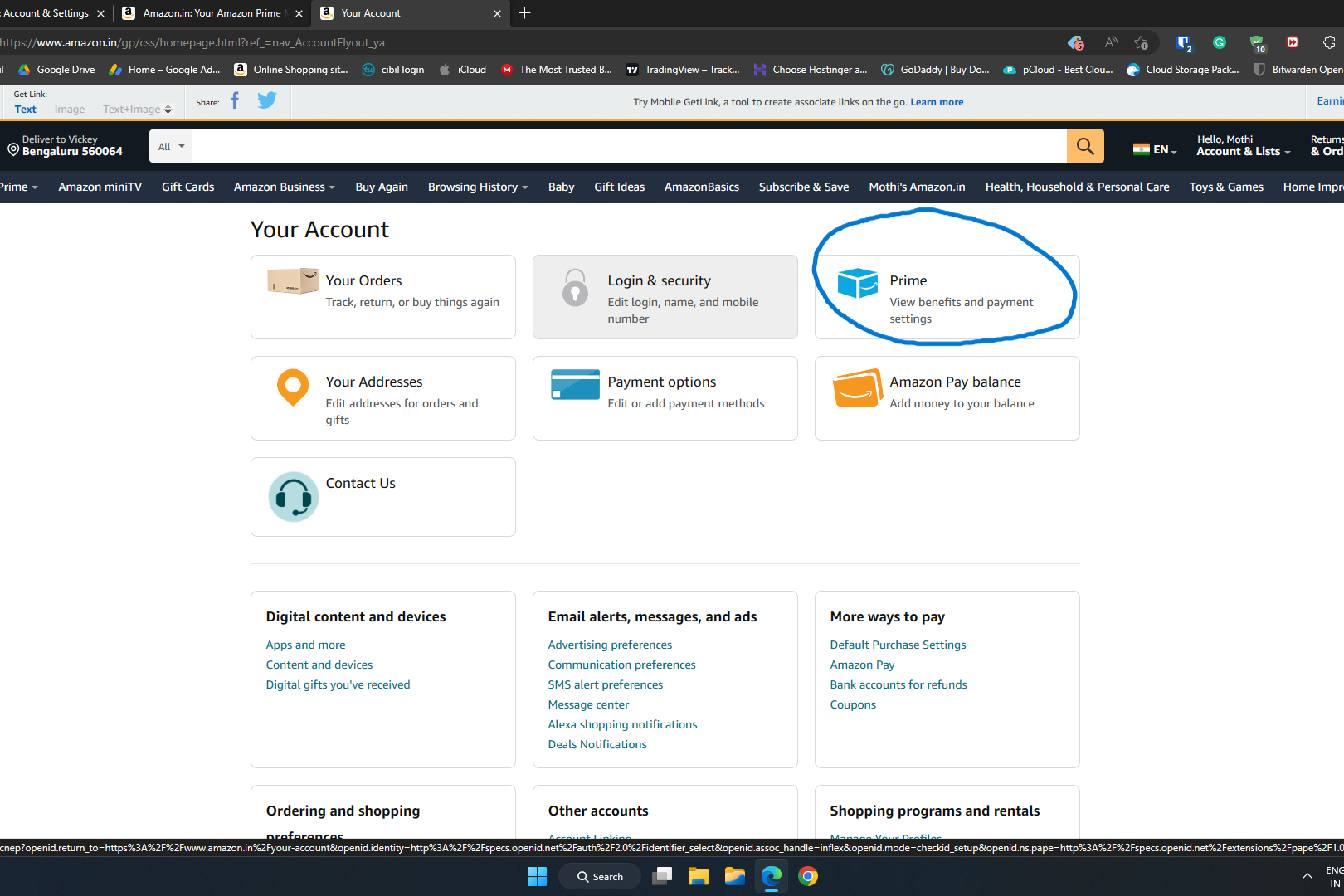Open Digital gifts you've received link
The width and height of the screenshot is (1344, 896).
(338, 684)
